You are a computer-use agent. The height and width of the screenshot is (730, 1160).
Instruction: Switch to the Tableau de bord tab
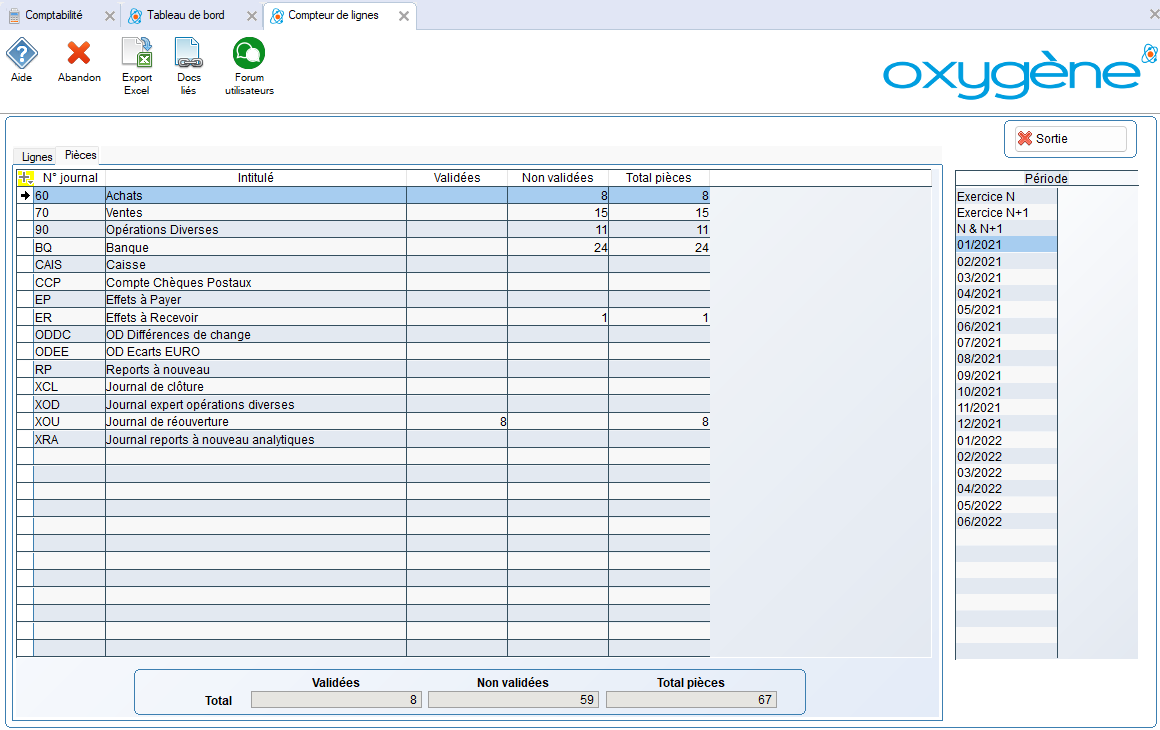click(x=185, y=16)
